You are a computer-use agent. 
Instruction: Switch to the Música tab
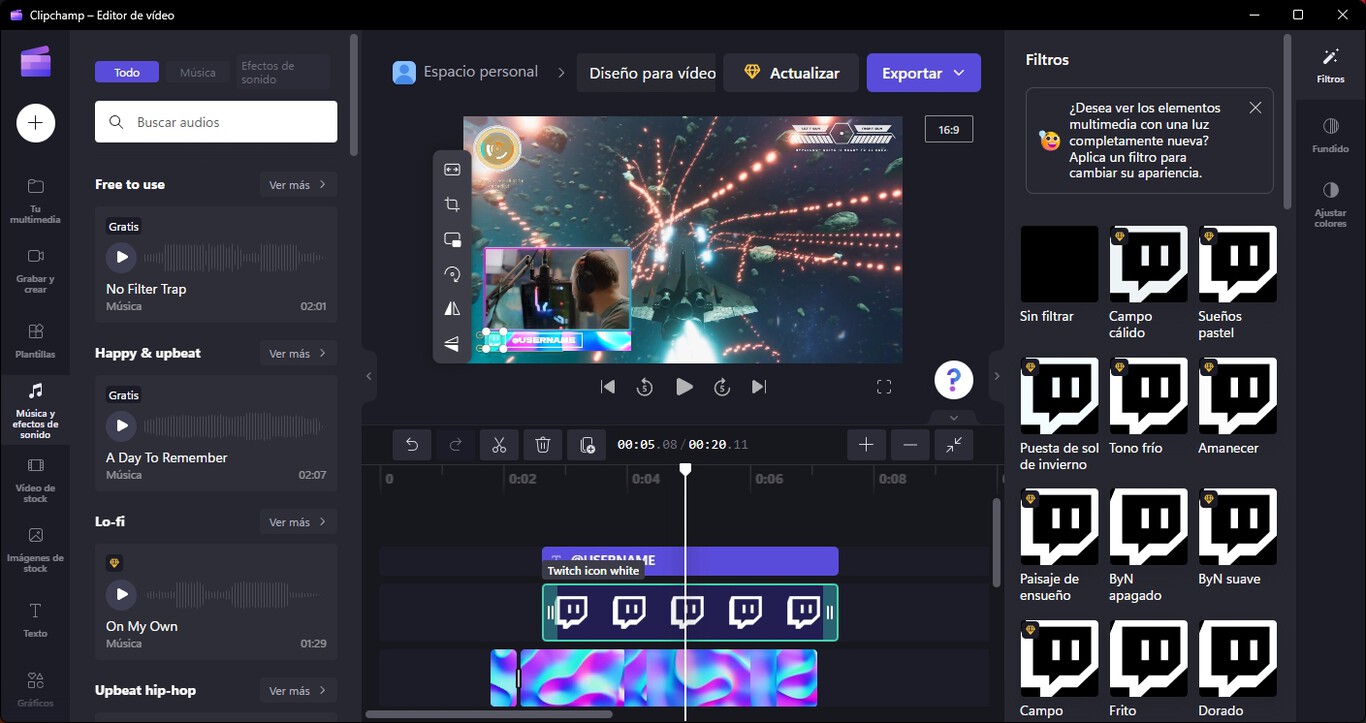(197, 71)
